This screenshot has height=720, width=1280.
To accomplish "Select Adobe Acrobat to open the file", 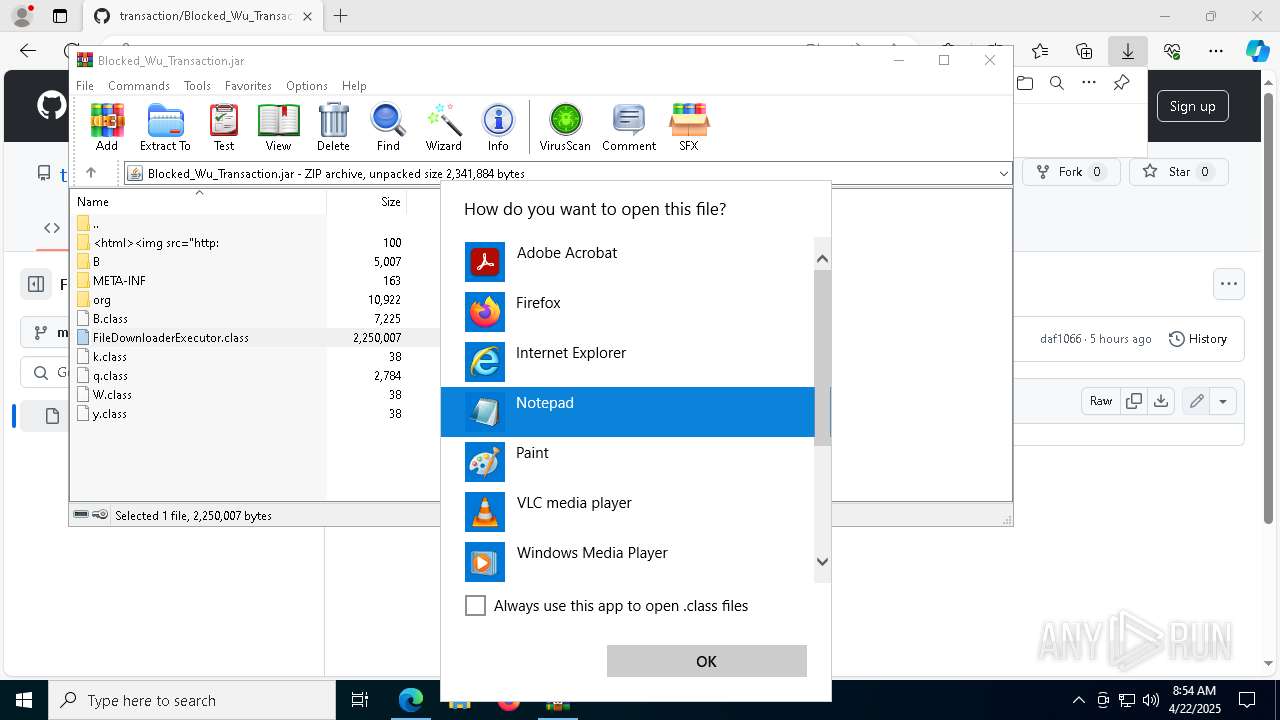I will [628, 262].
